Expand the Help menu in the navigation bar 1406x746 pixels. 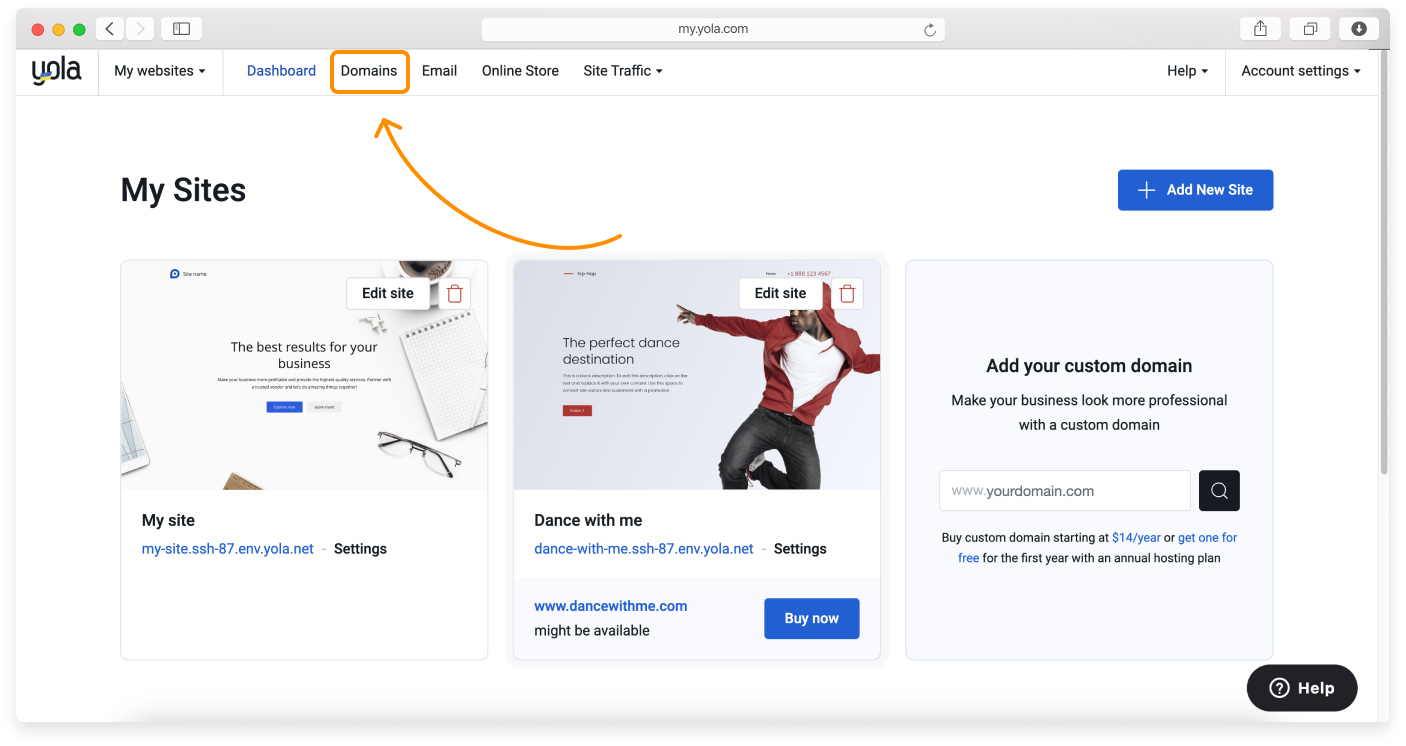pos(1186,70)
